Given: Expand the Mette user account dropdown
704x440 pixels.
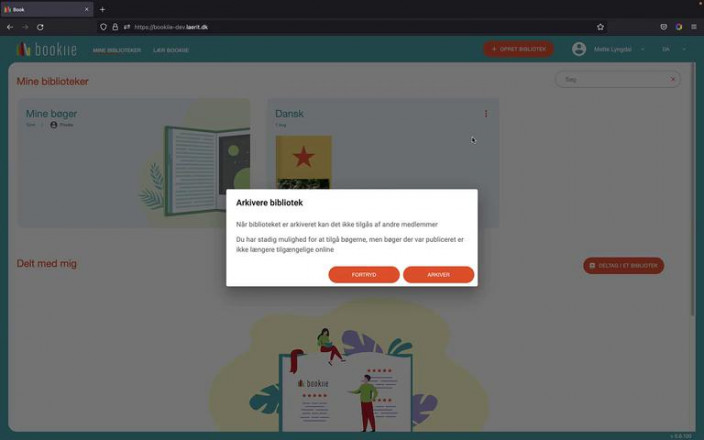Looking at the screenshot, I should [641, 49].
